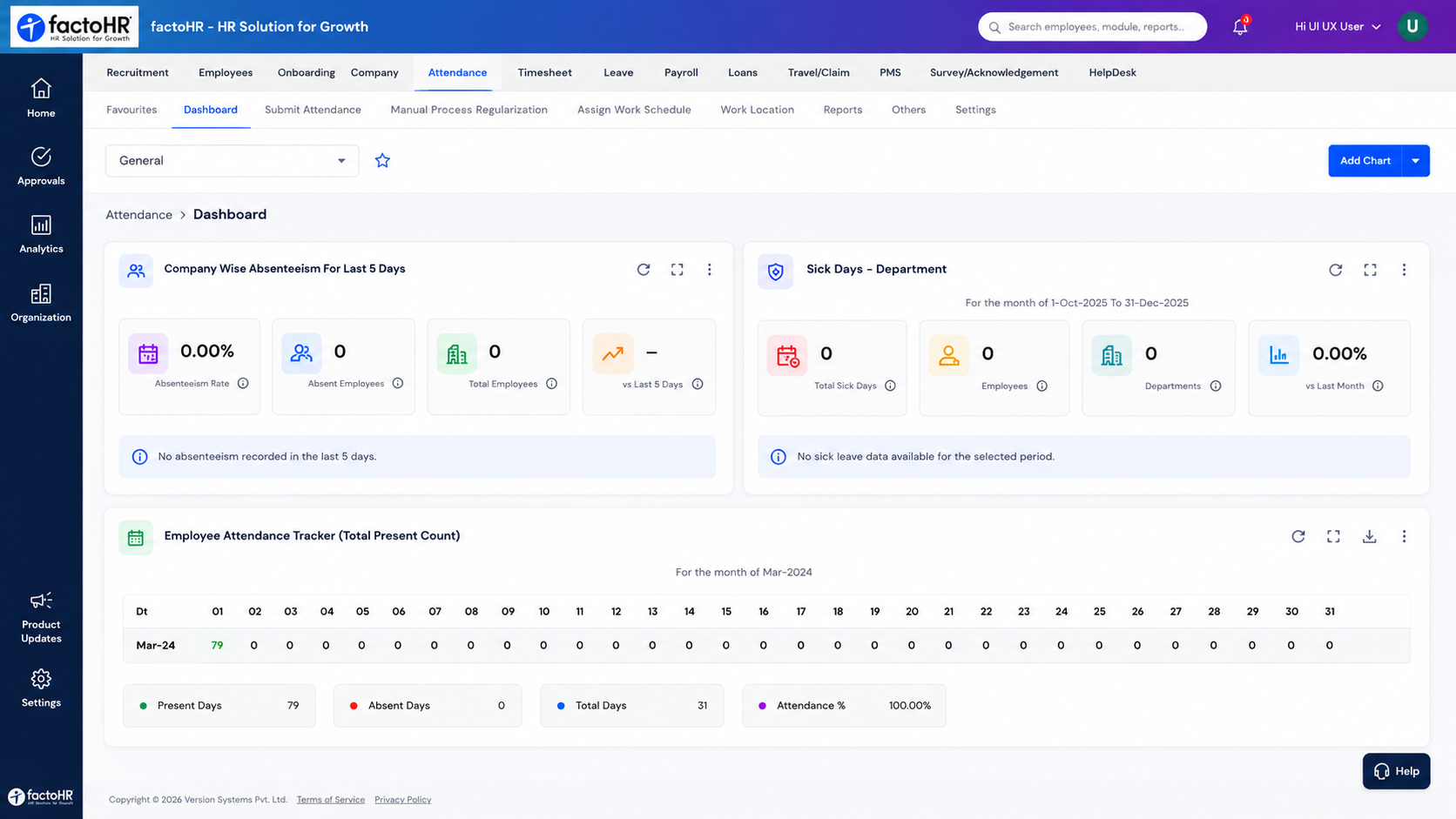Image resolution: width=1456 pixels, height=819 pixels.
Task: Click the Total Days legend card
Action: click(631, 706)
